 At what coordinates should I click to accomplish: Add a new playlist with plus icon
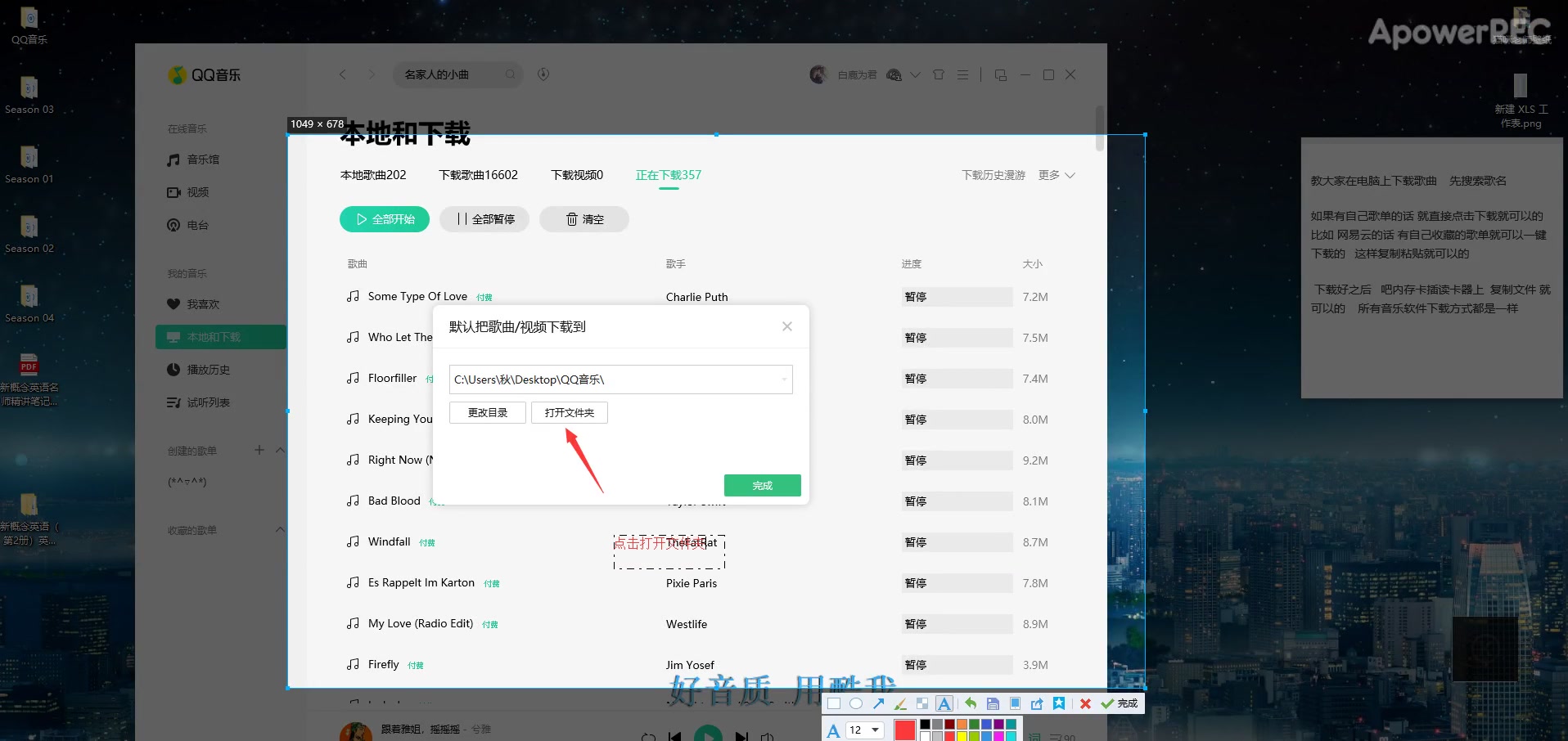click(x=259, y=450)
